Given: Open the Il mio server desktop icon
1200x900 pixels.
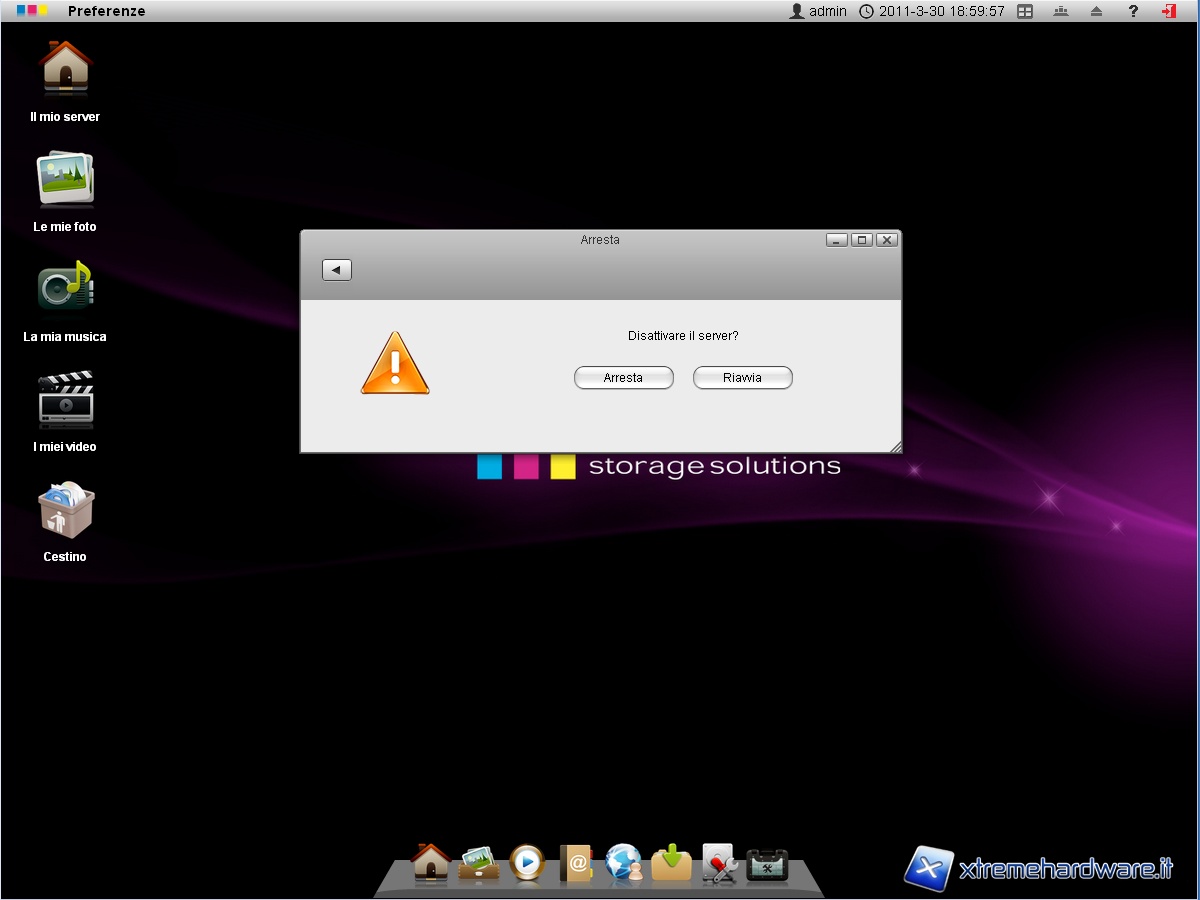Looking at the screenshot, I should (x=65, y=68).
